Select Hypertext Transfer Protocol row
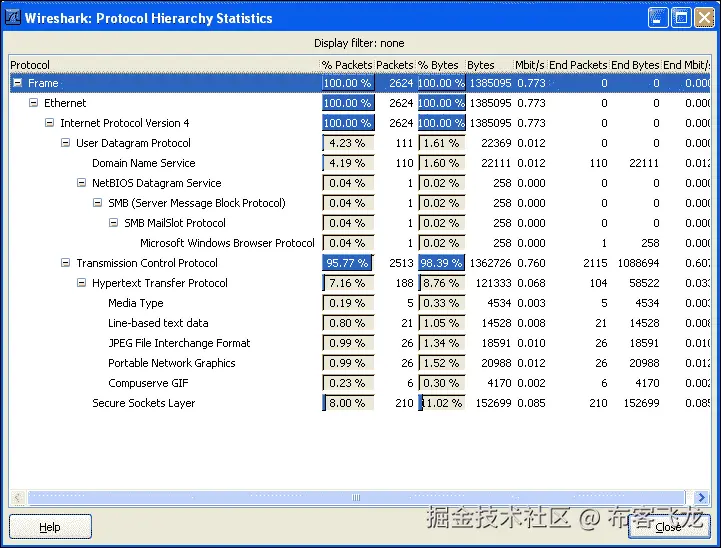Viewport: 721px width, 548px height. (x=360, y=283)
